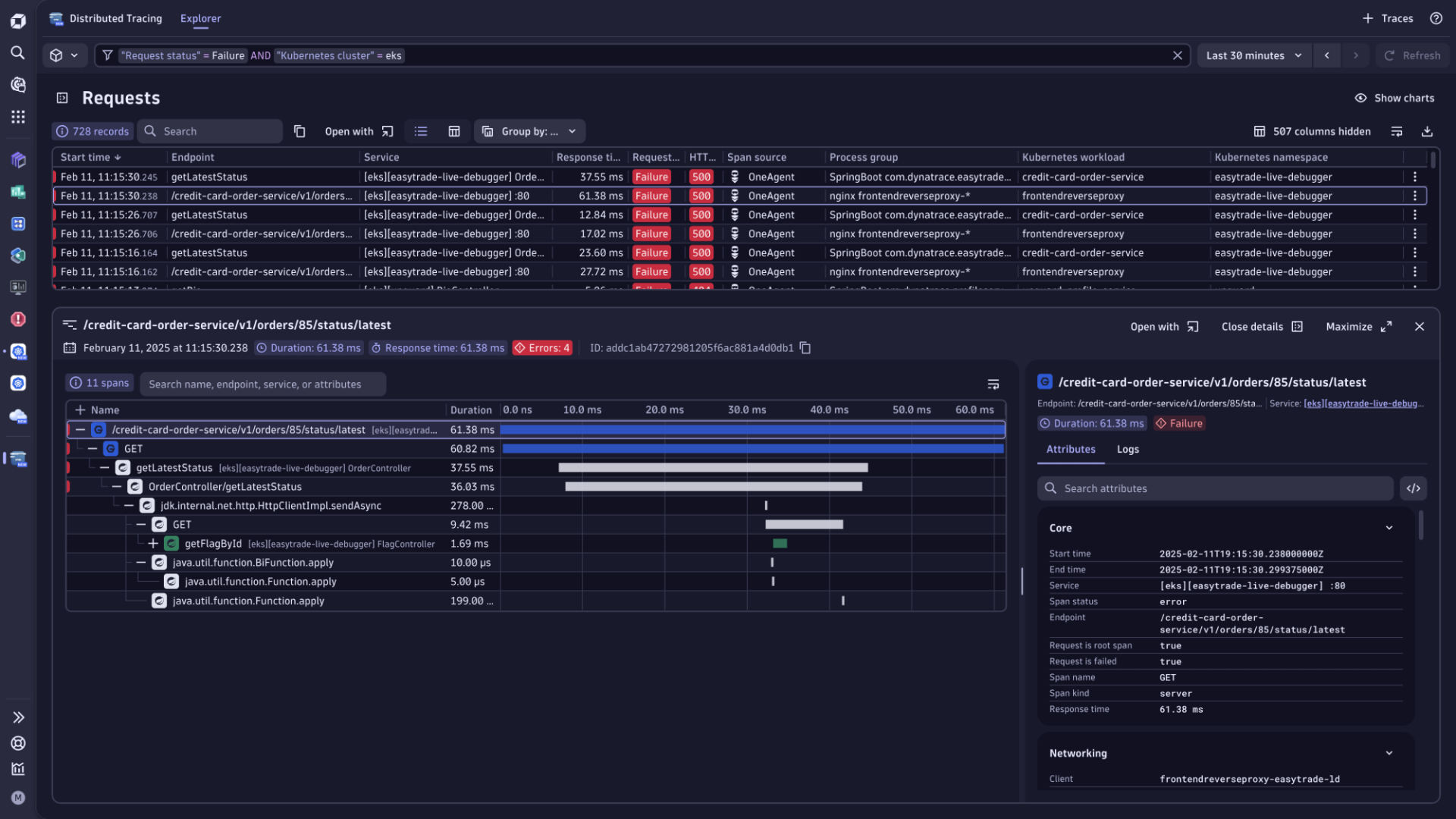
Task: Open table column settings icon
Action: tap(1397, 131)
